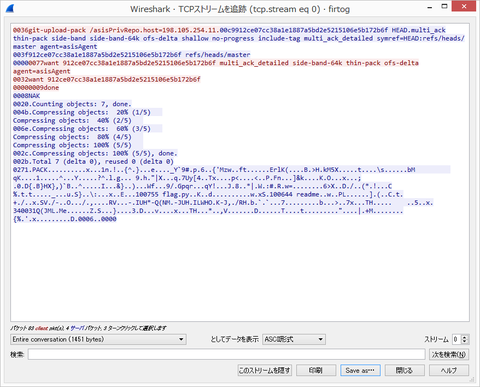Focus the 検索 search text field

point(226,354)
